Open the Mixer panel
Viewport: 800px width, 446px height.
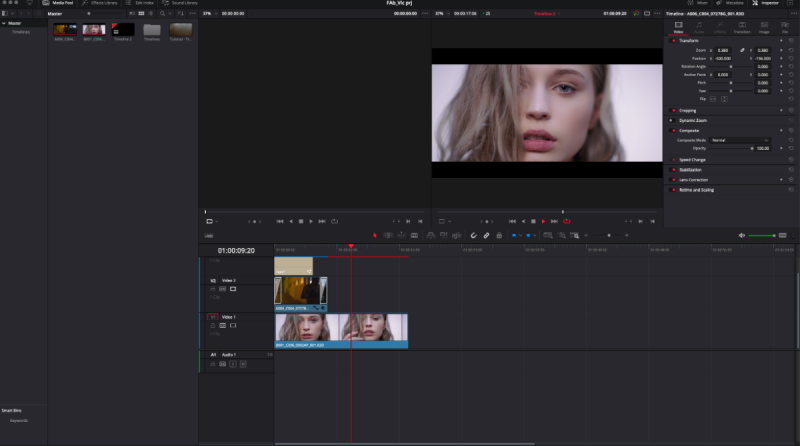pyautogui.click(x=699, y=4)
